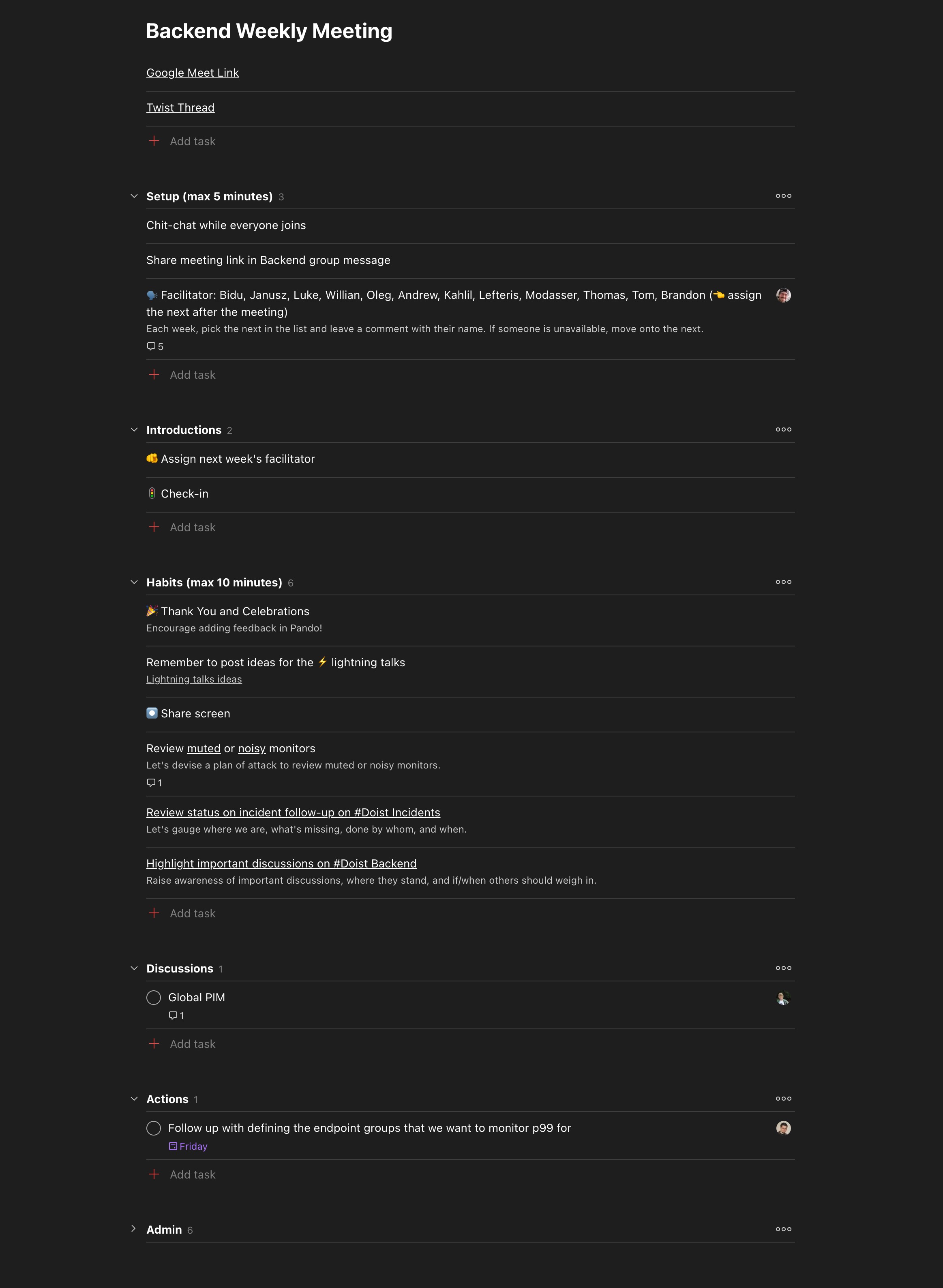
Task: Expand the collapsed Admin section
Action: coord(133,1229)
